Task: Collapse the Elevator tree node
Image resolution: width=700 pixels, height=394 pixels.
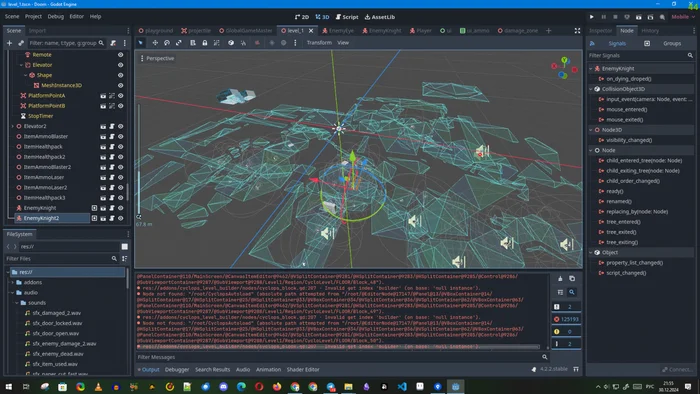Action: (x=21, y=65)
